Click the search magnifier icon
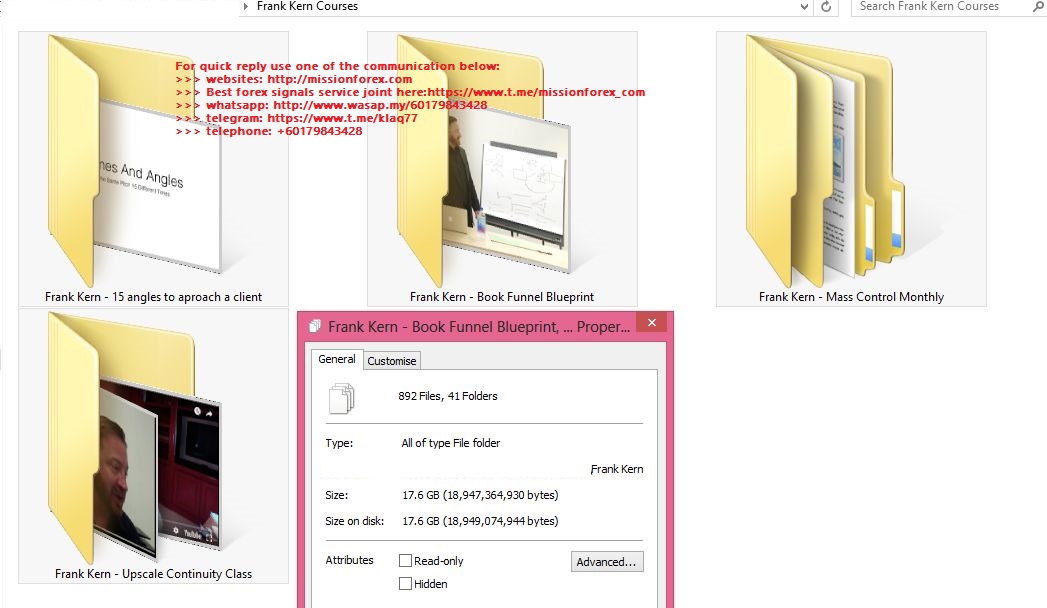Screen dimensions: 1047x608 [x=1038, y=7]
